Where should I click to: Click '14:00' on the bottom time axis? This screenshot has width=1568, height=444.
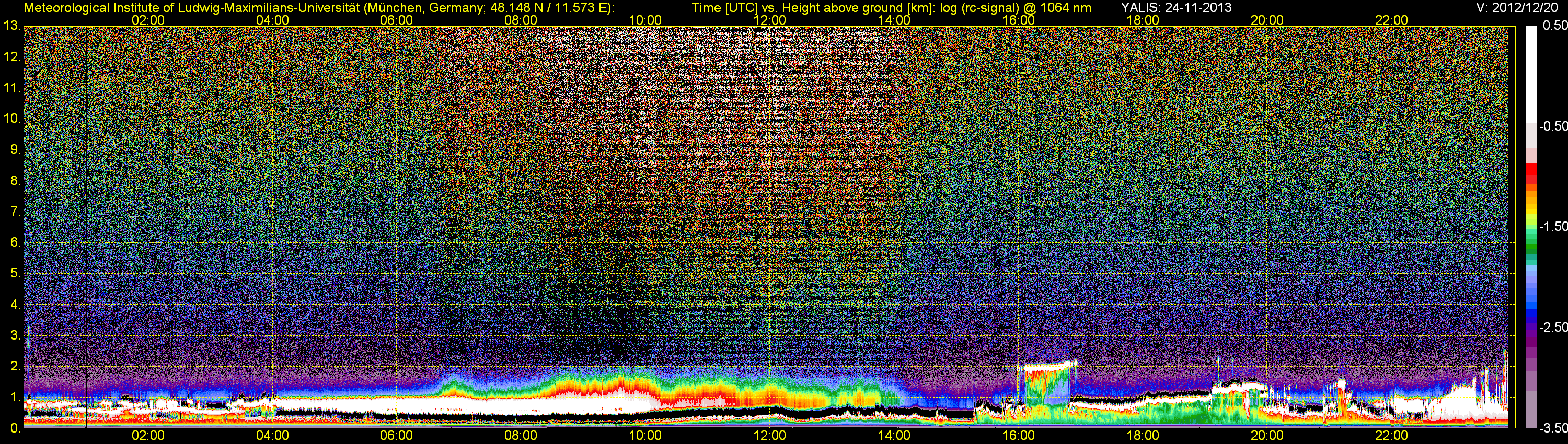point(894,436)
